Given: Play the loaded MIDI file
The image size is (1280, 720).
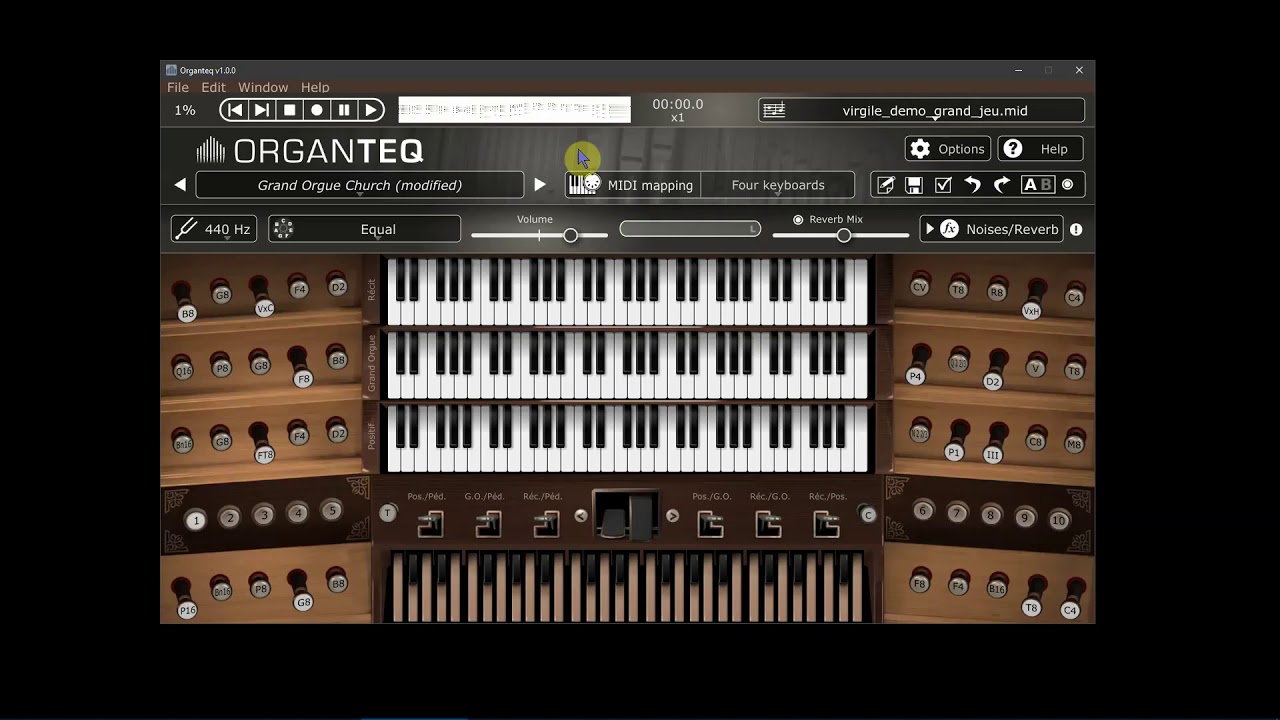Looking at the screenshot, I should 371,110.
